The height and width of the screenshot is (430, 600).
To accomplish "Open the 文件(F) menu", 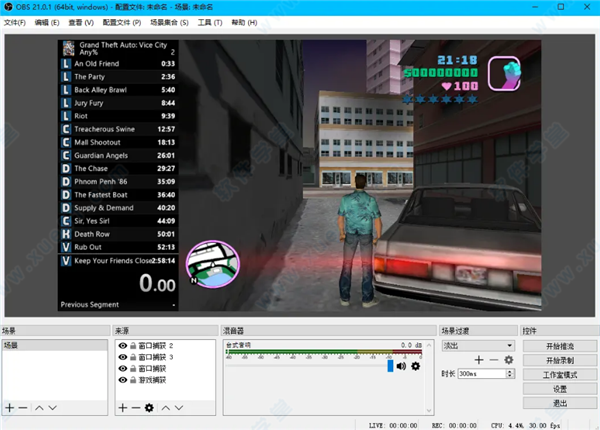I will pyautogui.click(x=13, y=21).
